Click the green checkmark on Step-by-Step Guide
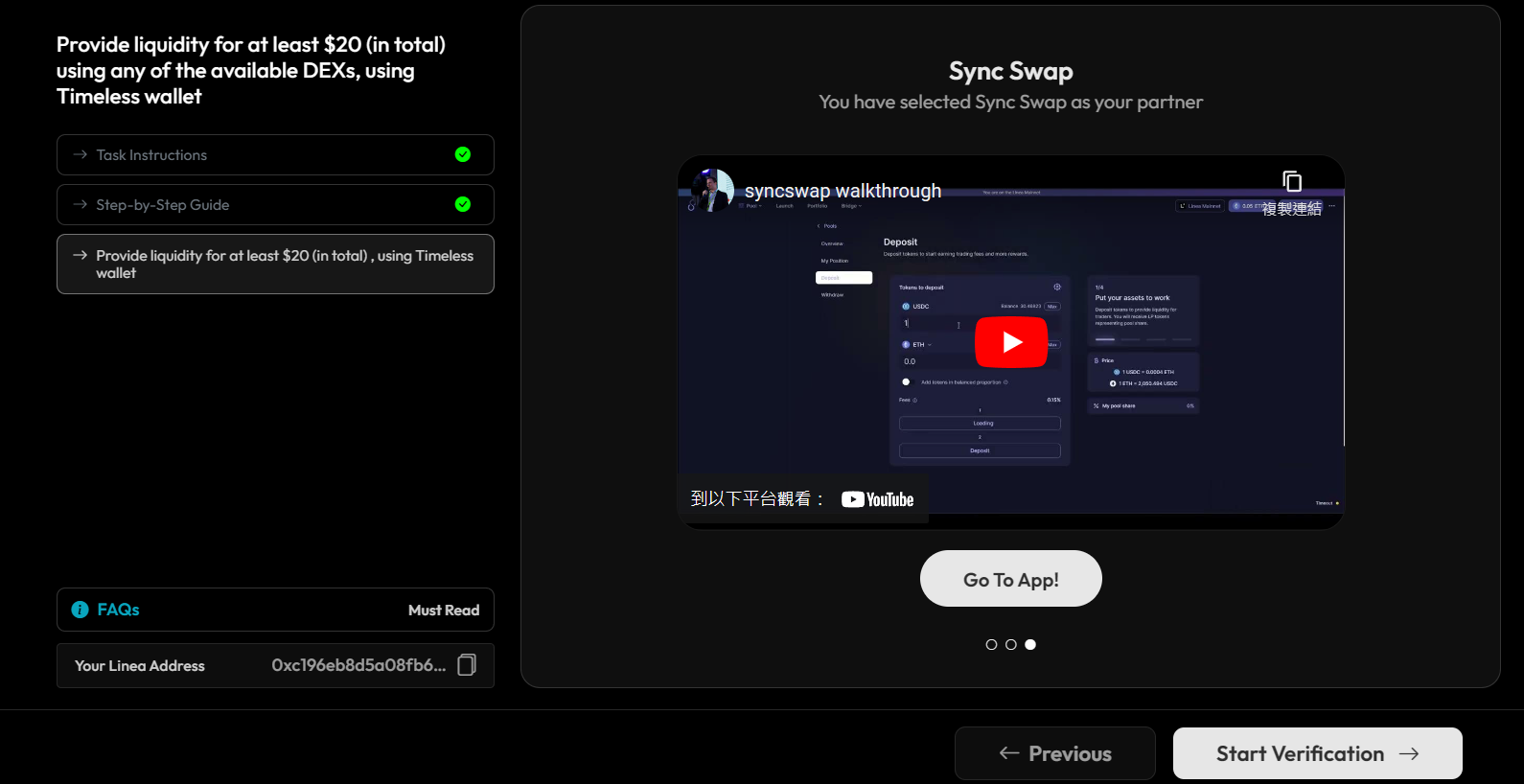 click(463, 204)
